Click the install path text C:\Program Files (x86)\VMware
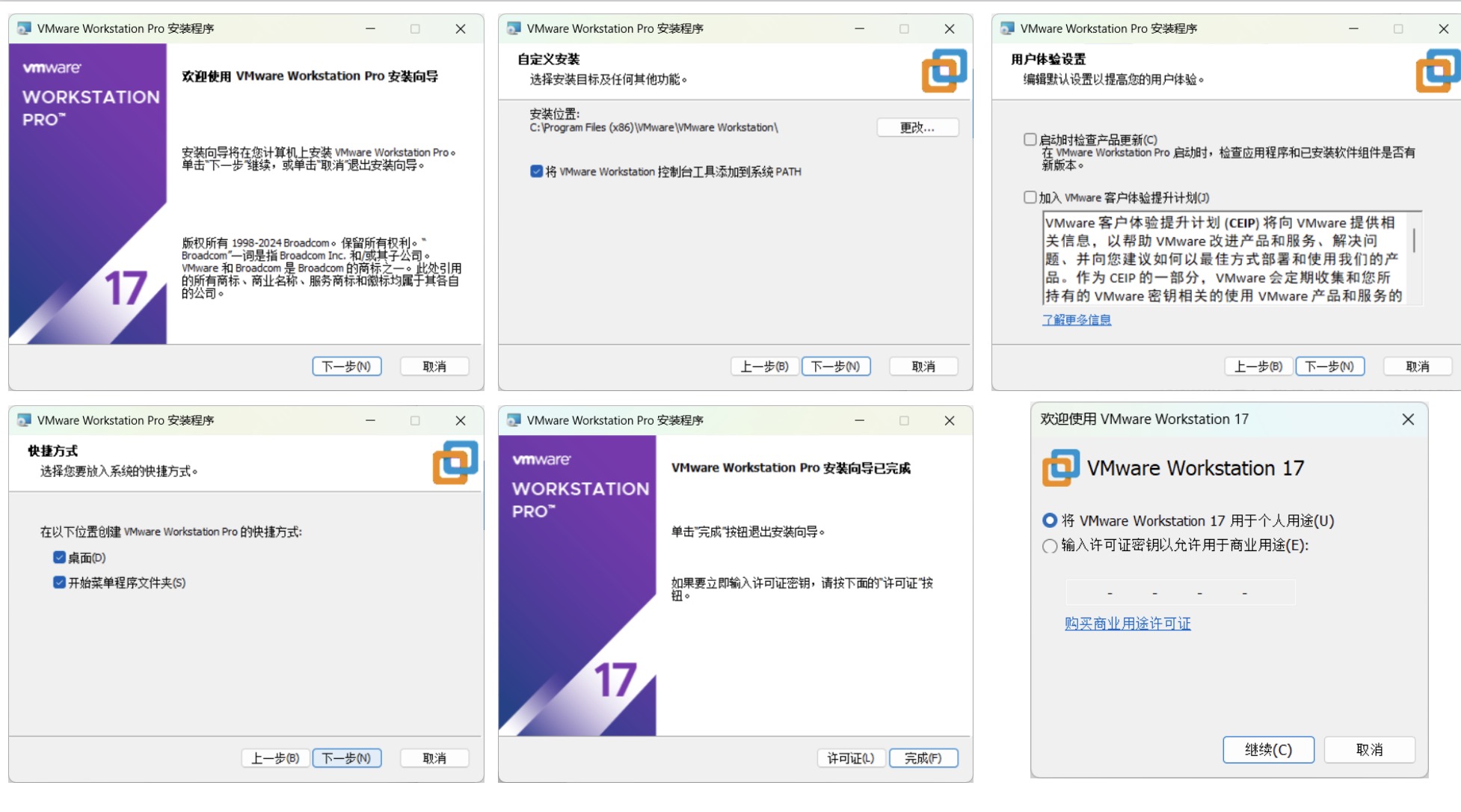The image size is (1461, 812). point(653,128)
